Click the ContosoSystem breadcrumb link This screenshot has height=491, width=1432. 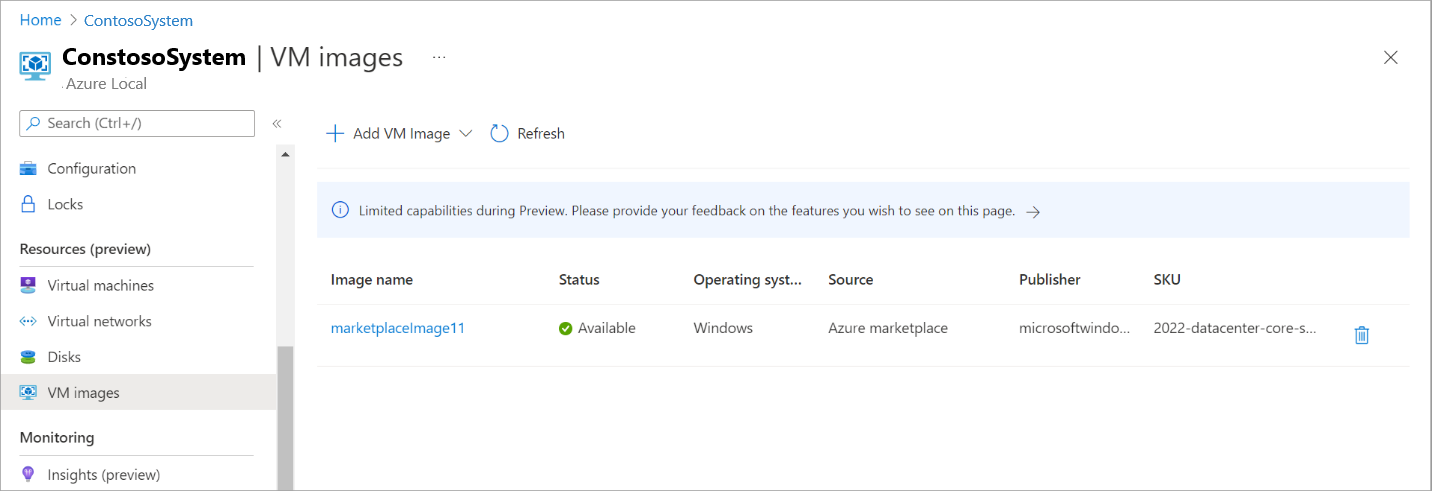(x=138, y=20)
